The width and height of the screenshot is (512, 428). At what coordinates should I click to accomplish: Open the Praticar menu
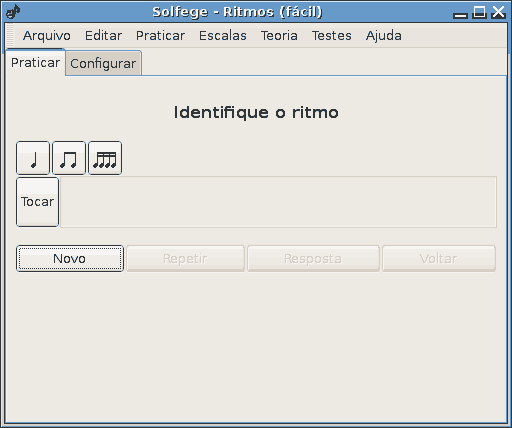point(160,35)
